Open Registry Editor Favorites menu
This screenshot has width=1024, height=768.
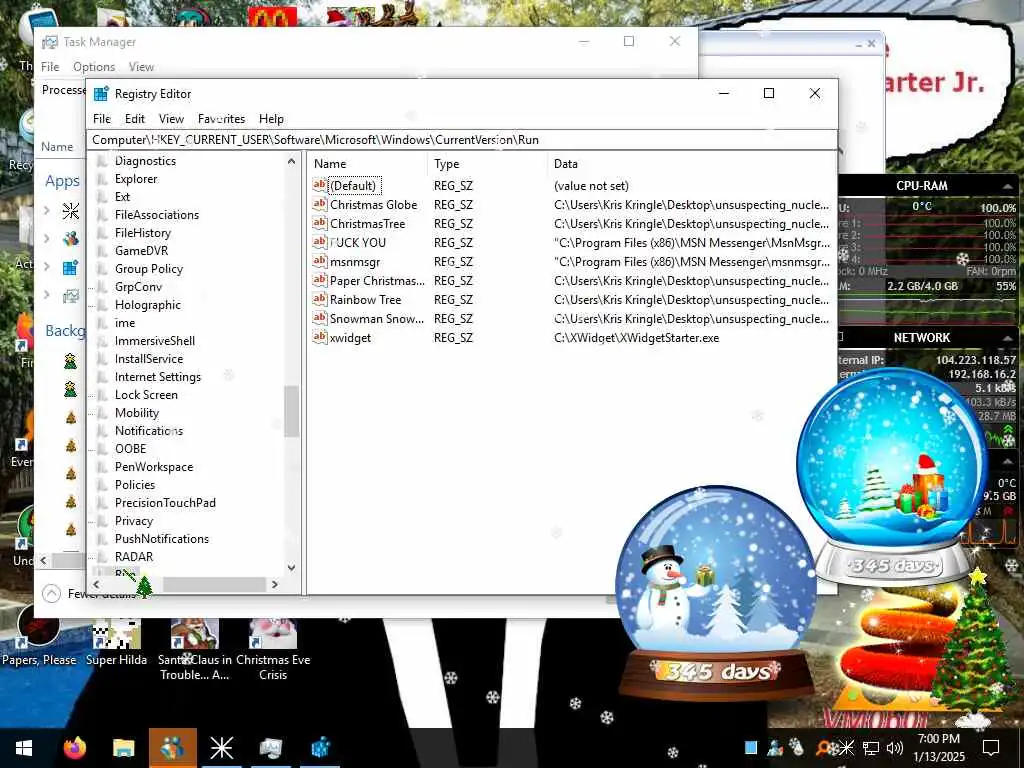pyautogui.click(x=221, y=119)
